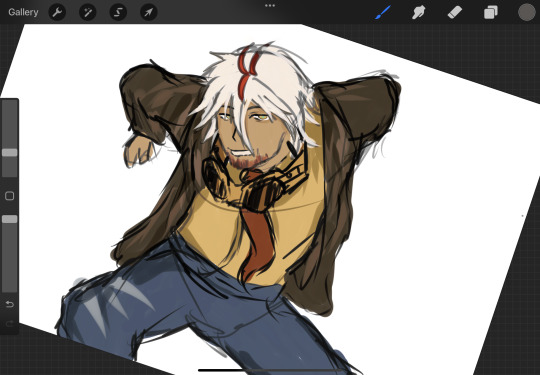Undo the last stroke
This screenshot has height=375, width=540.
(10, 304)
